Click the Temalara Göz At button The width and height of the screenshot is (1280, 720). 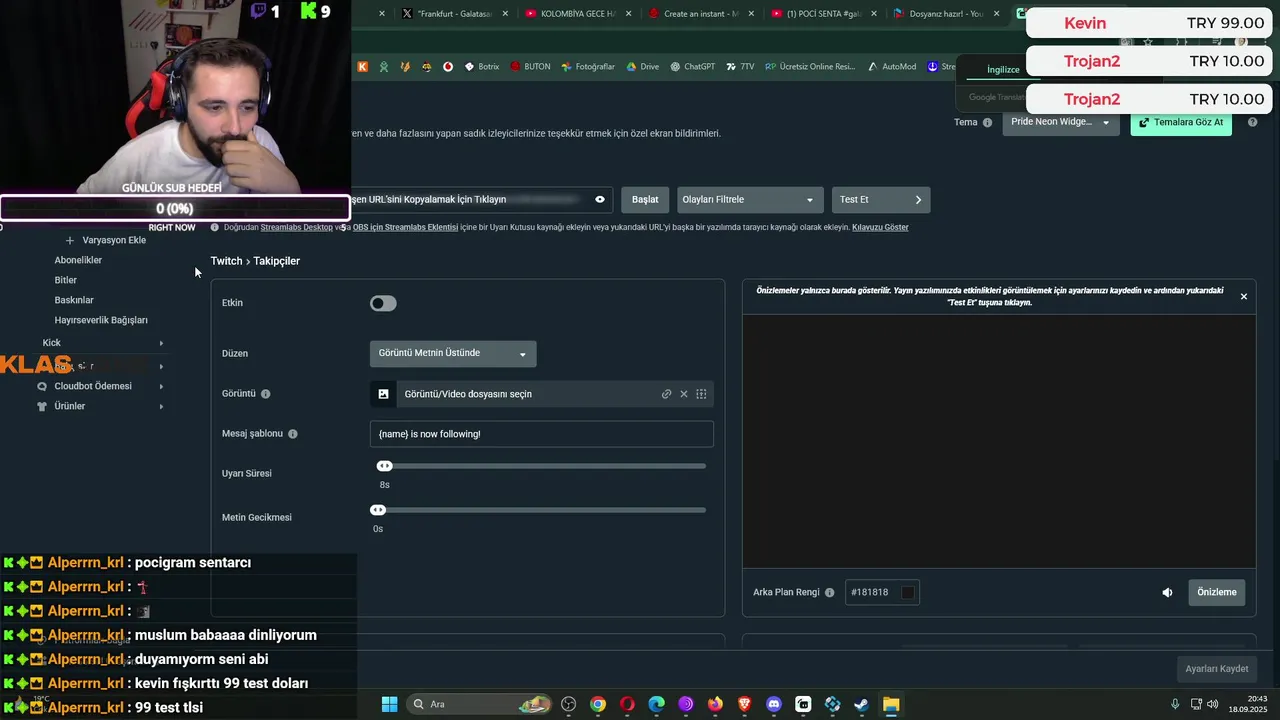click(x=1181, y=122)
